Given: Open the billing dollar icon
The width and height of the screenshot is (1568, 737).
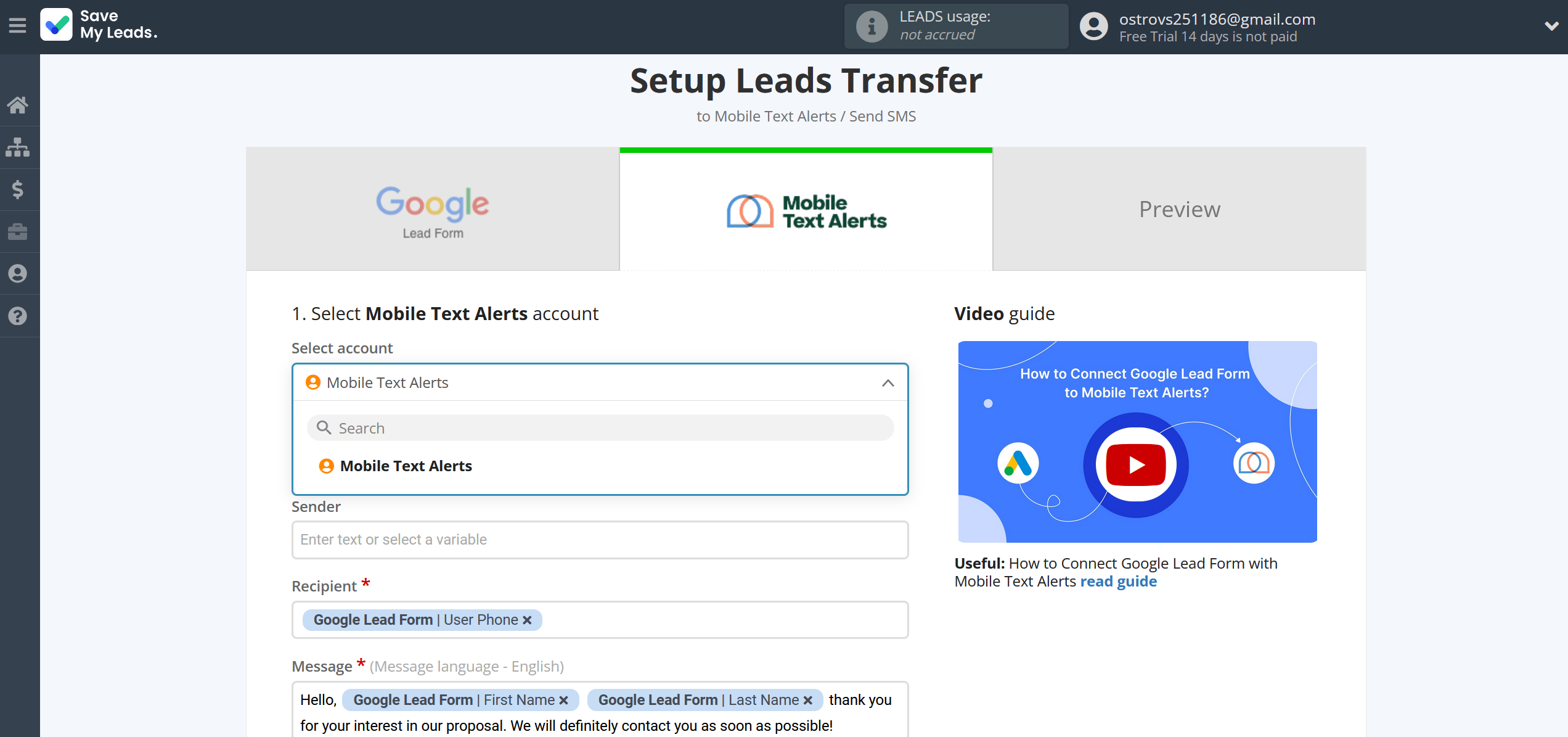Looking at the screenshot, I should pyautogui.click(x=18, y=189).
